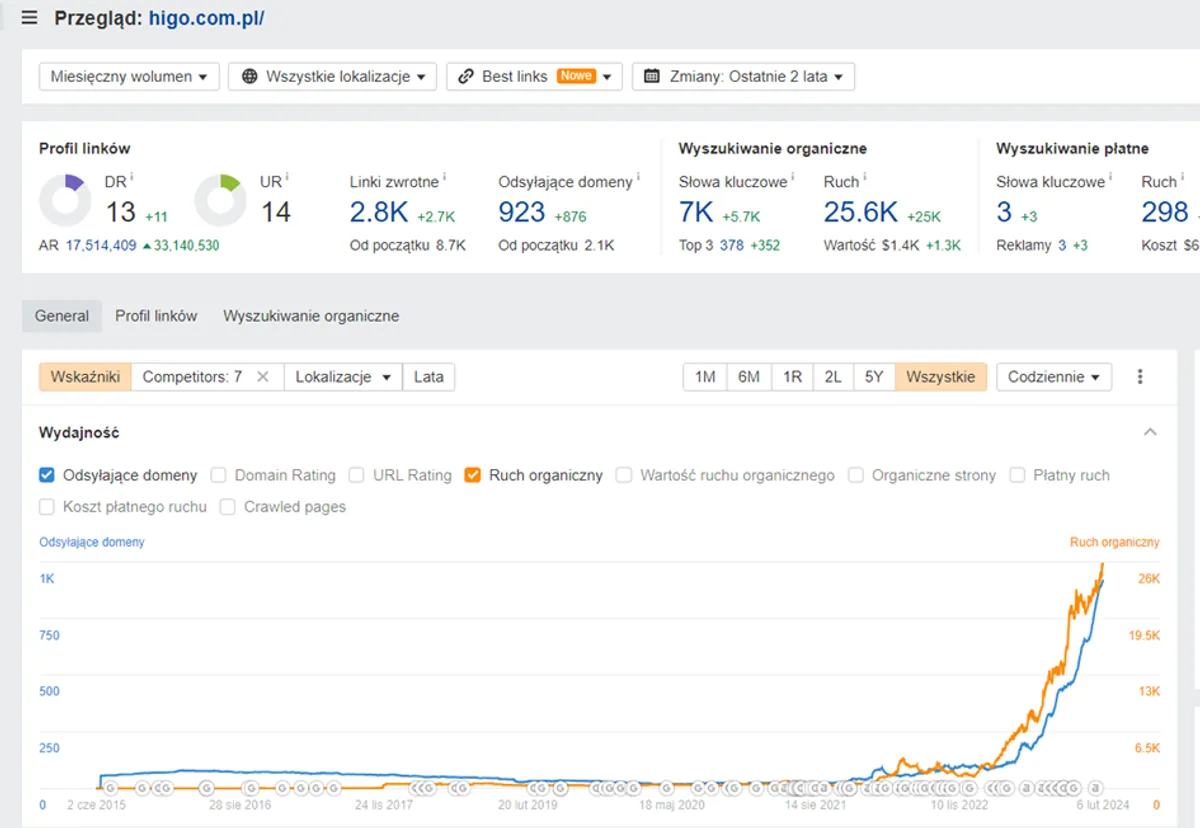Open Best links dropdown
Image resolution: width=1200 pixels, height=828 pixels.
534,76
